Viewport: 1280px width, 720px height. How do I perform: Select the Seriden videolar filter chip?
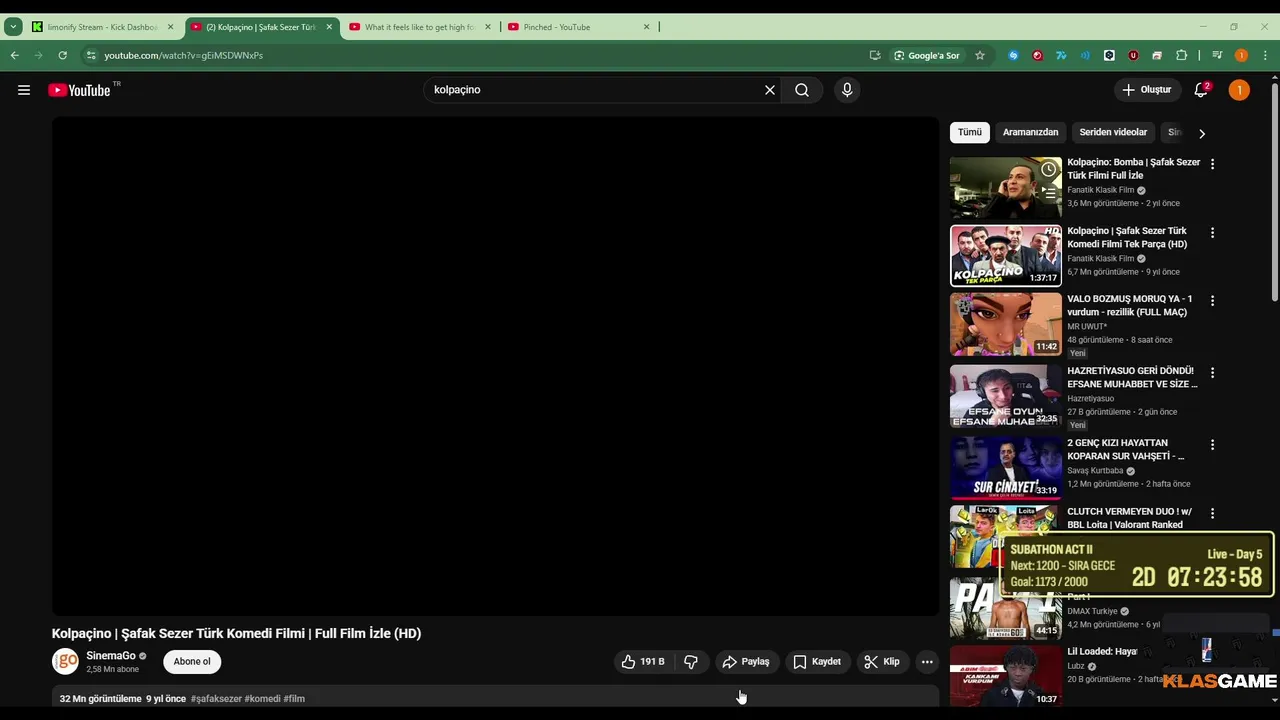[x=1113, y=132]
